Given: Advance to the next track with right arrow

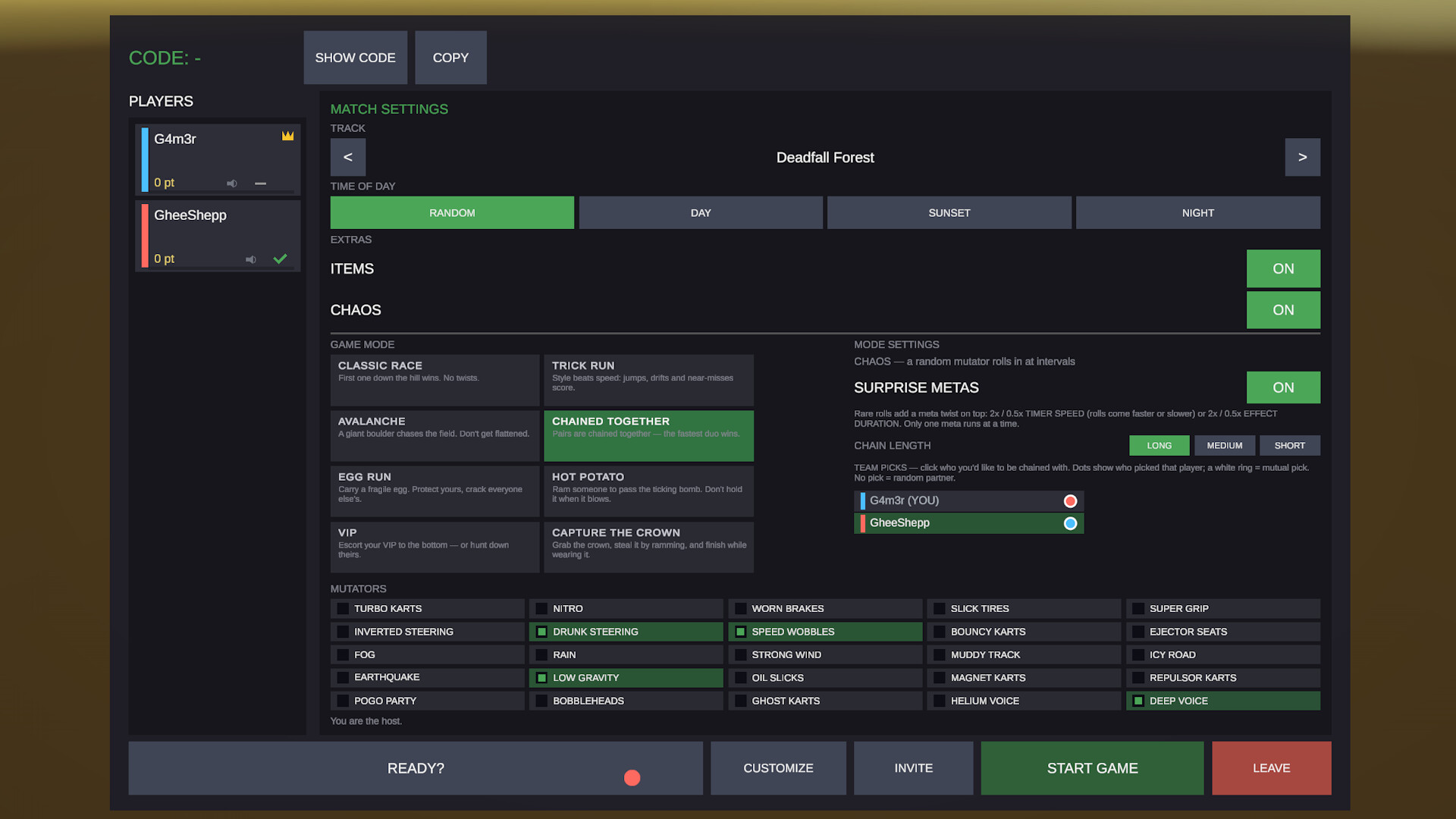Looking at the screenshot, I should tap(1302, 157).
